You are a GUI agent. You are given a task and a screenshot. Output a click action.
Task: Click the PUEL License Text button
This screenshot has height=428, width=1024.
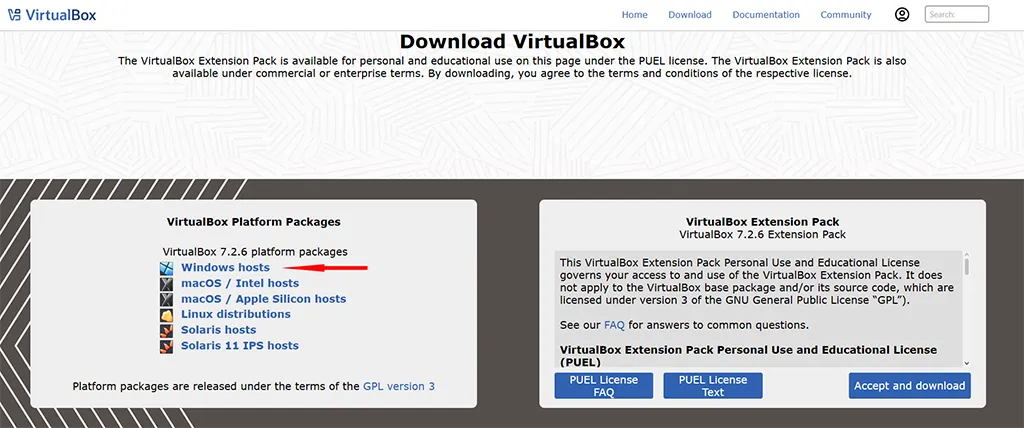click(712, 386)
